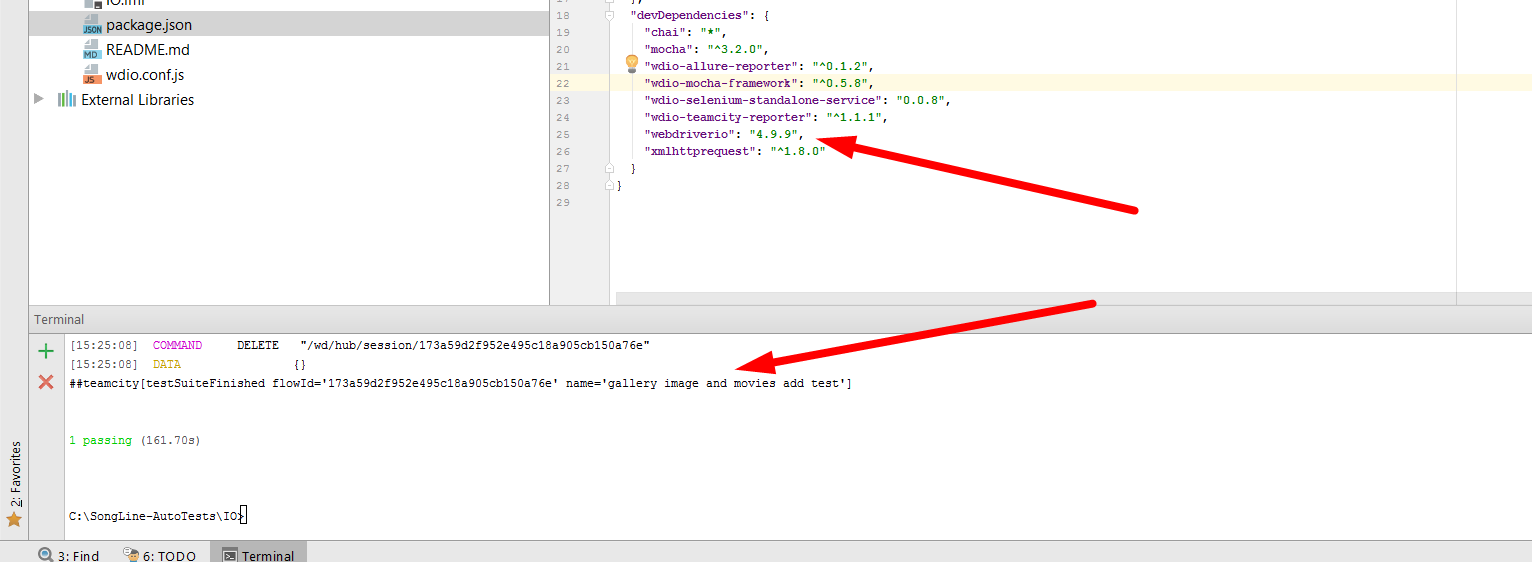Click the "chai": "*" line
This screenshot has height=562, width=1532.
685,32
